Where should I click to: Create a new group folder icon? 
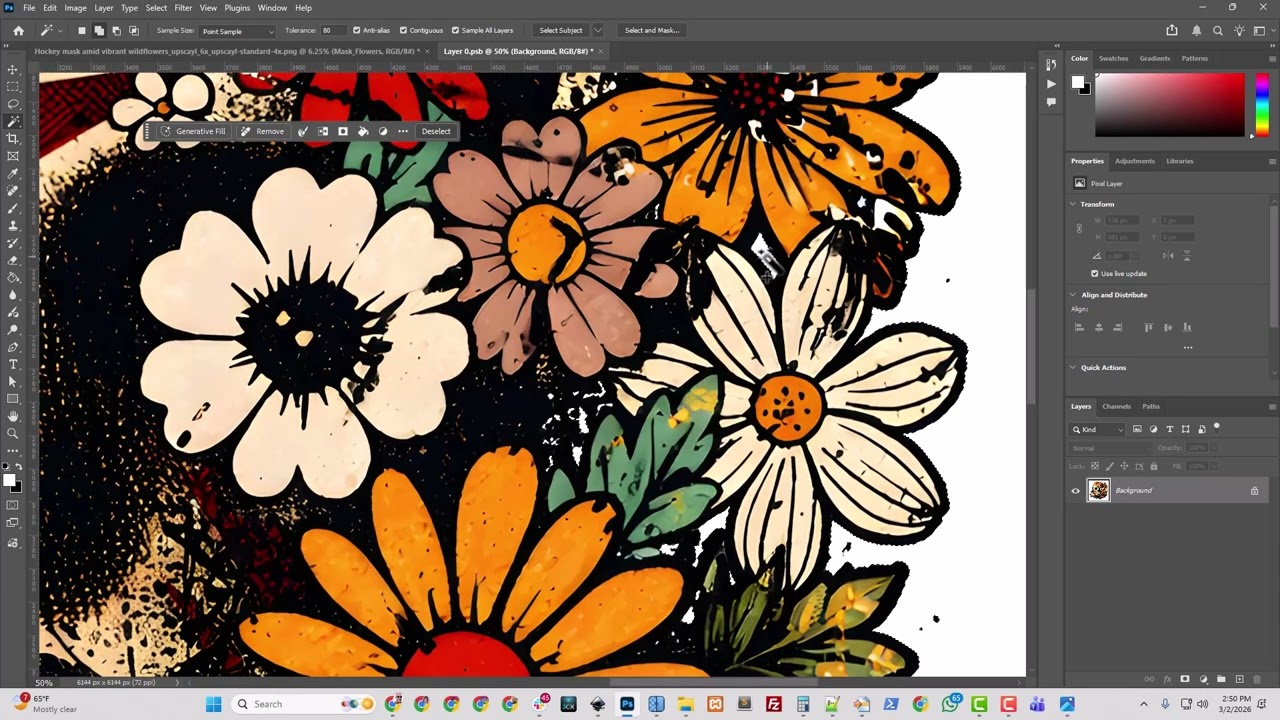pyautogui.click(x=1221, y=679)
